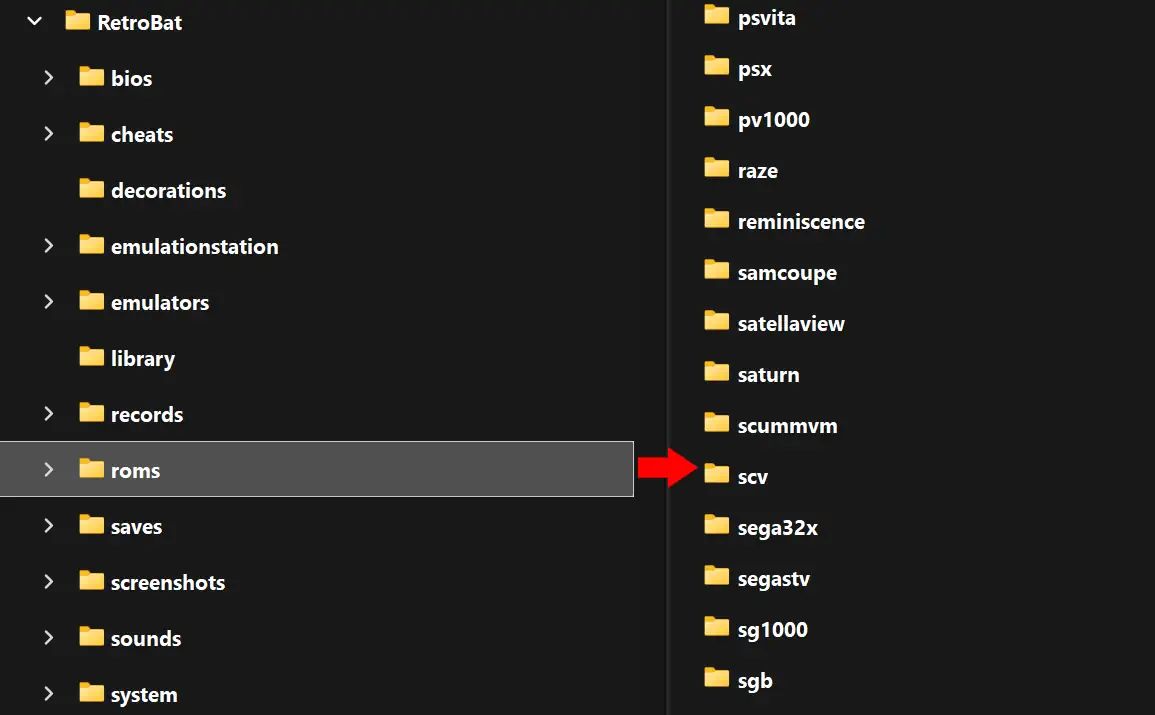Click the pv1000 folder icon
This screenshot has width=1155, height=715.
(x=716, y=116)
